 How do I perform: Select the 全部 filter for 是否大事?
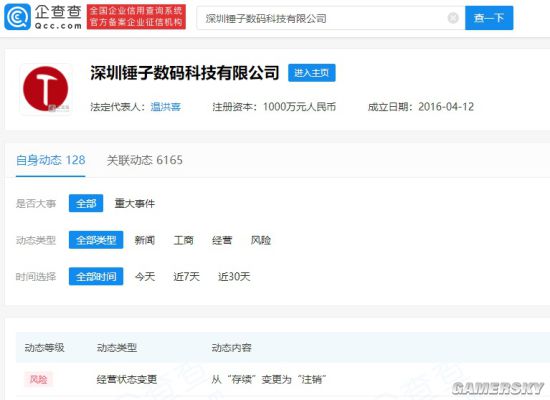tap(86, 203)
